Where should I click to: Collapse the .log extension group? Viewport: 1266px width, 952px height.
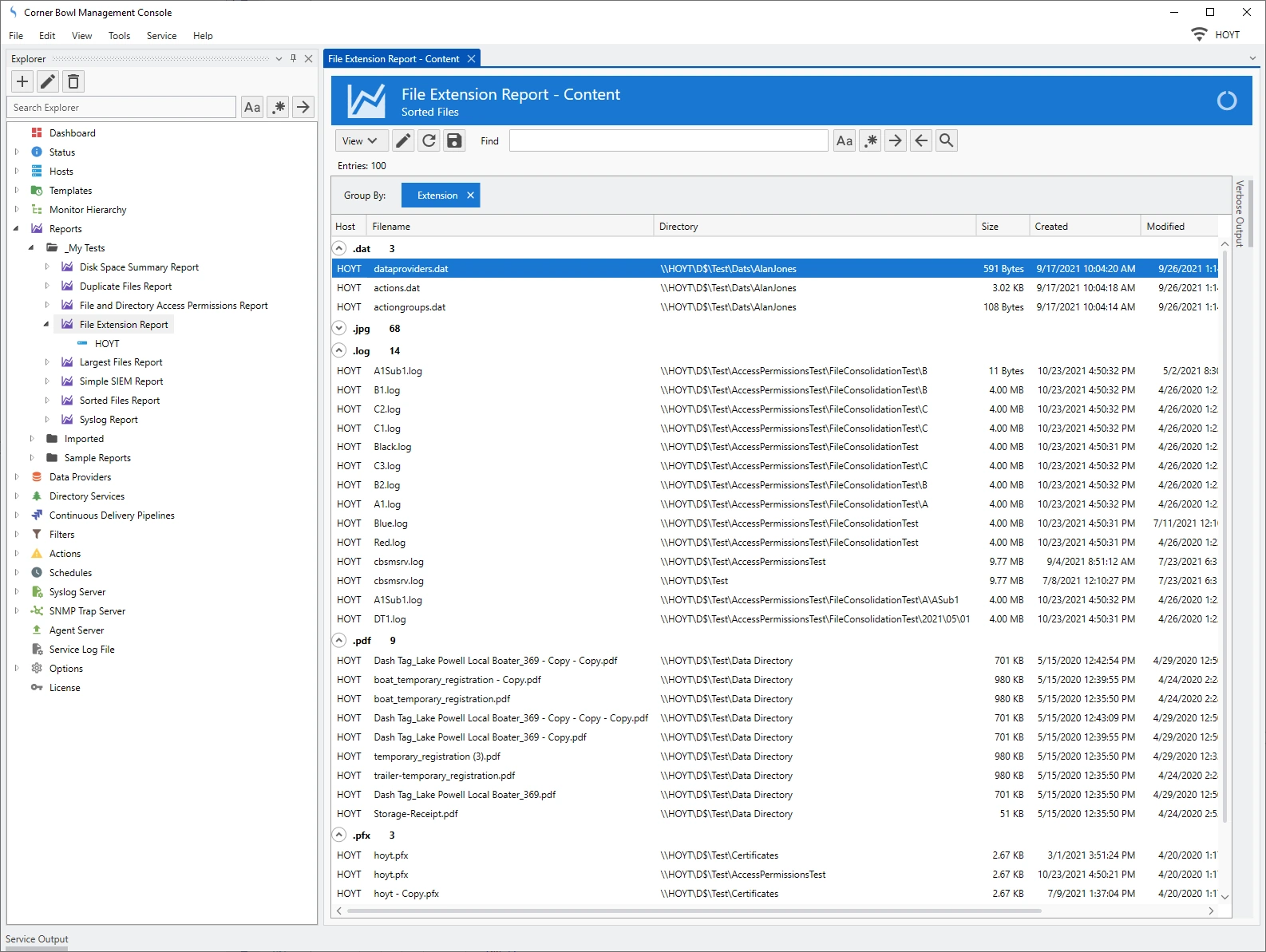tap(339, 351)
